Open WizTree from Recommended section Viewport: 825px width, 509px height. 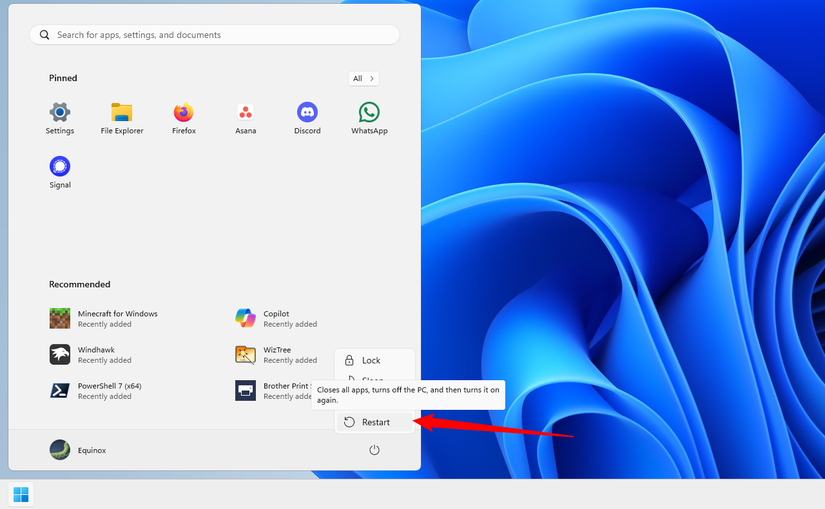(x=275, y=354)
